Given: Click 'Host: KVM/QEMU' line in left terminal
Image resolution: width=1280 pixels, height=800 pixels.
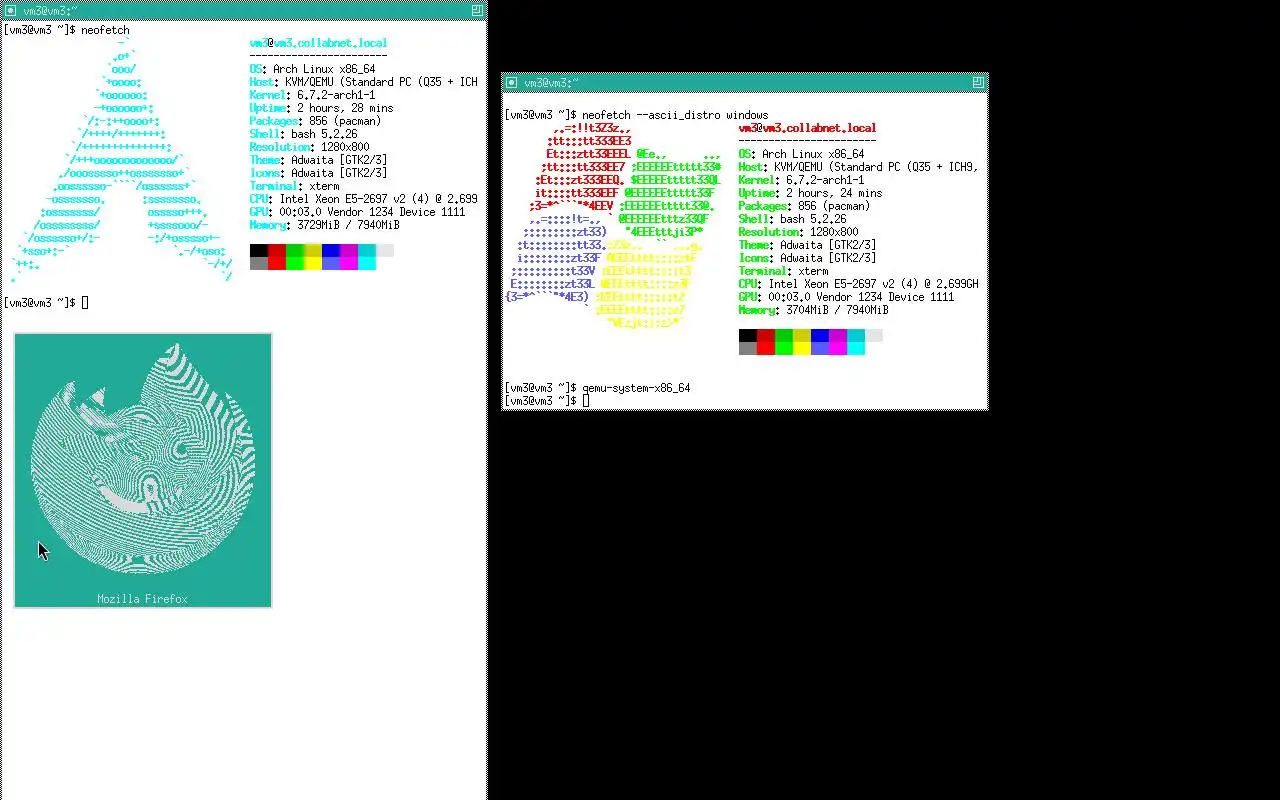Looking at the screenshot, I should [x=364, y=82].
